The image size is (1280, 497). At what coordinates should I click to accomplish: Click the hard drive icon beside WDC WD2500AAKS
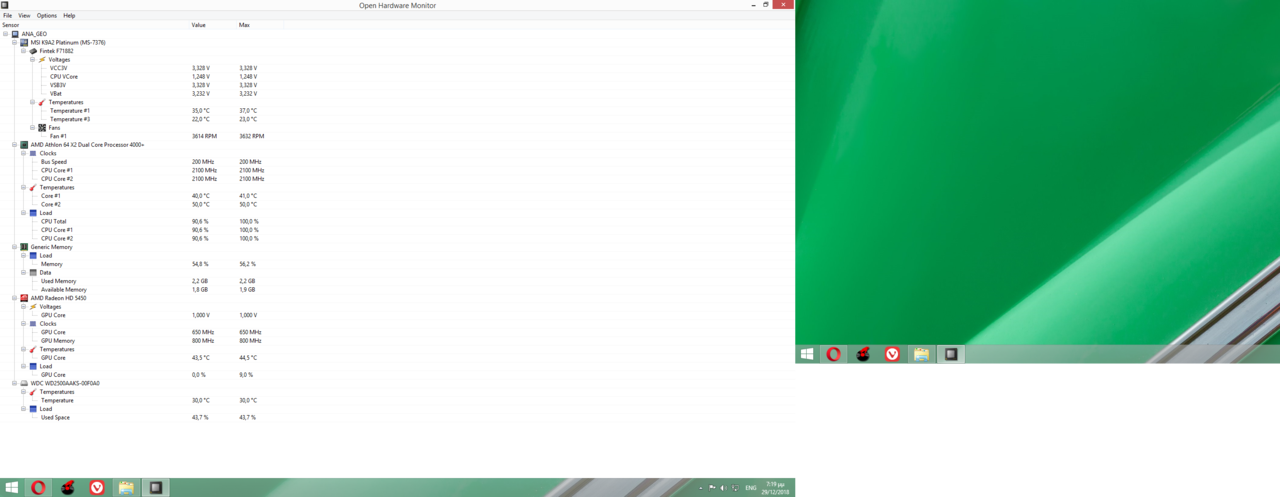pos(24,383)
